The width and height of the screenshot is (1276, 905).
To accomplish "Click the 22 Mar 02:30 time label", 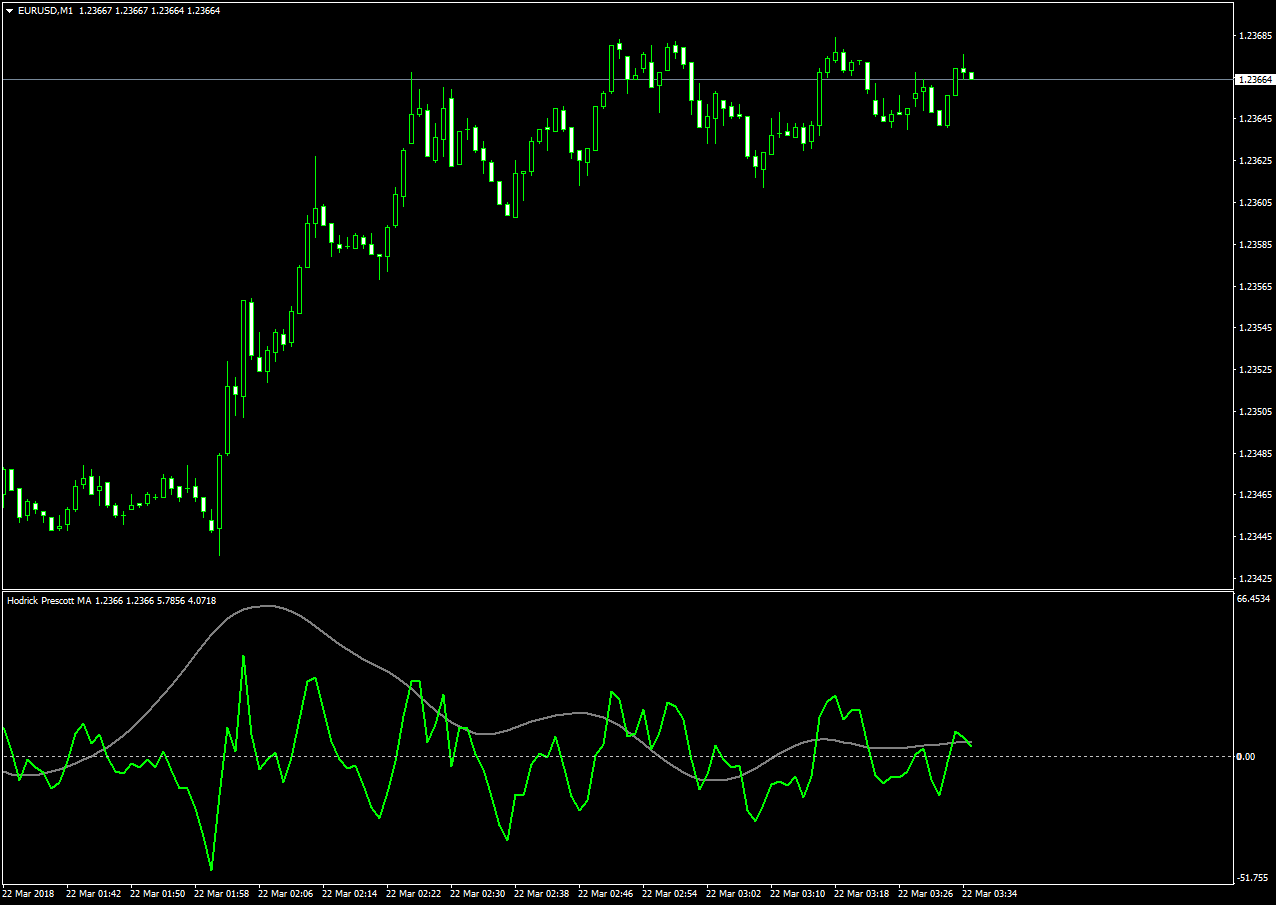I will pos(478,893).
